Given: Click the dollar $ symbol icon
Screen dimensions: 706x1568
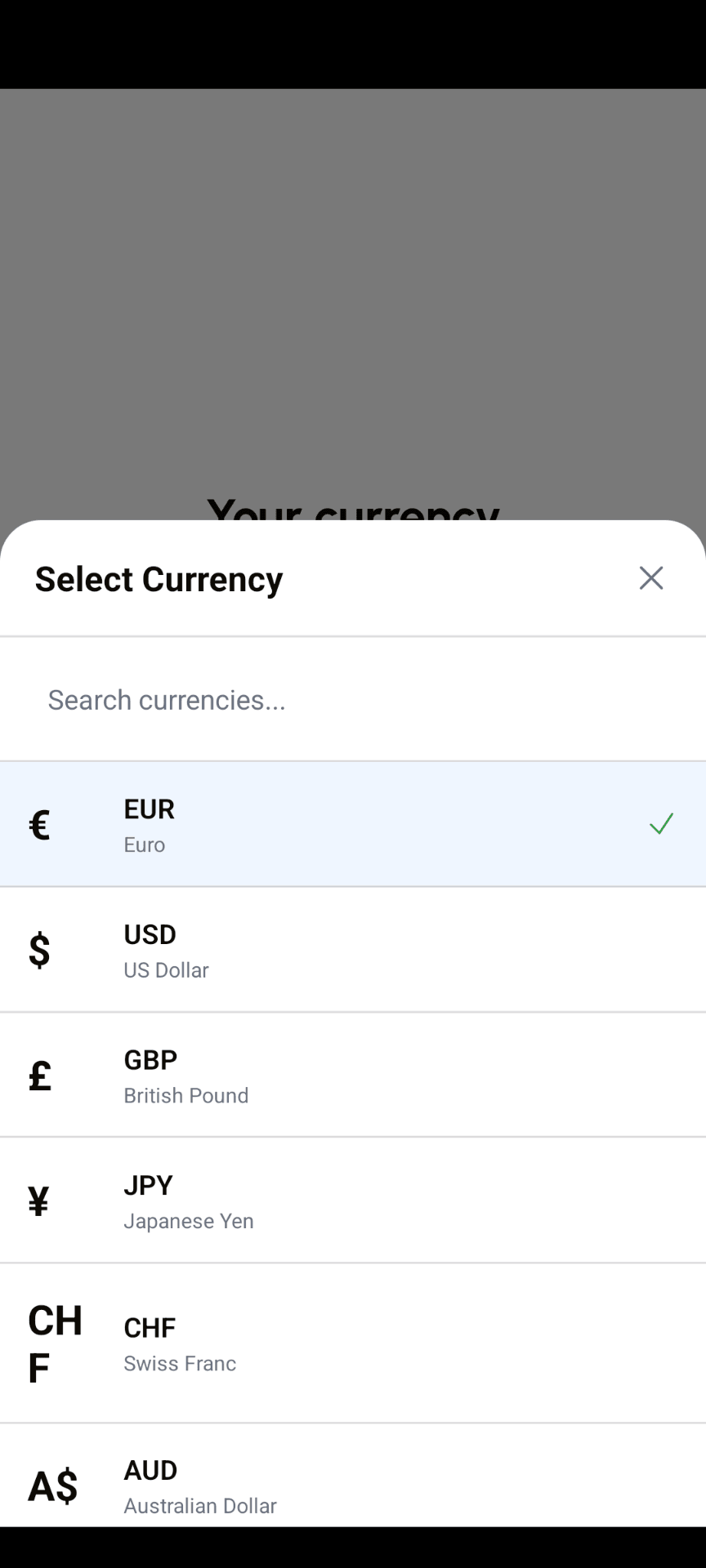Looking at the screenshot, I should click(39, 950).
